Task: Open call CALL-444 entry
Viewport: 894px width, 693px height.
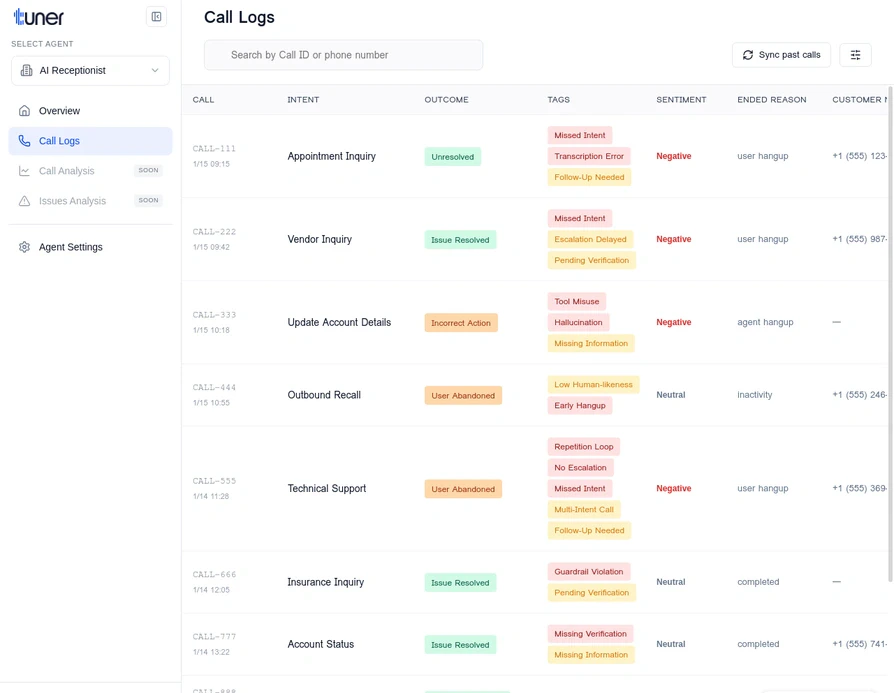Action: (x=214, y=387)
